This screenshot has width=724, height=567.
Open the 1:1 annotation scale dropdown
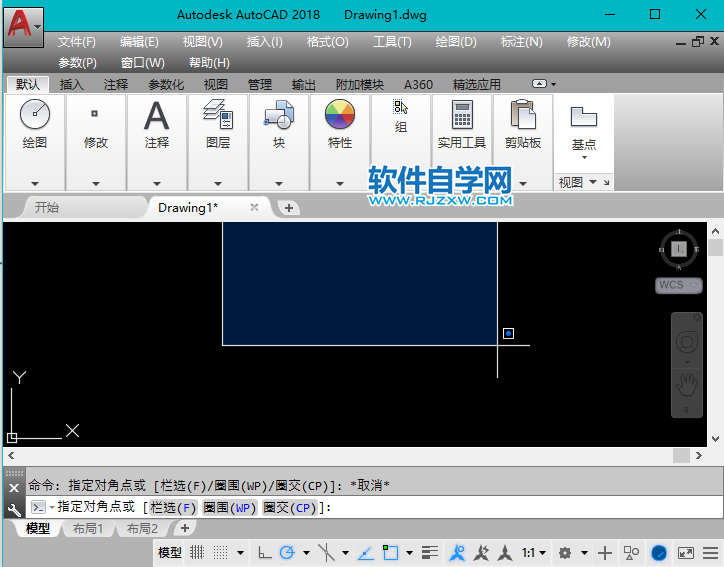(534, 553)
